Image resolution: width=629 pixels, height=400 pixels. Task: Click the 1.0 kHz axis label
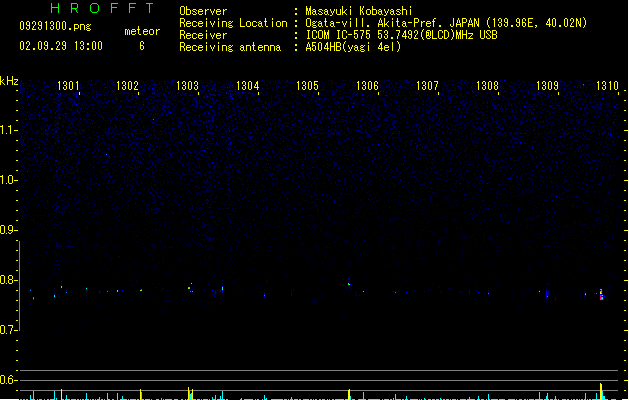click(x=8, y=180)
